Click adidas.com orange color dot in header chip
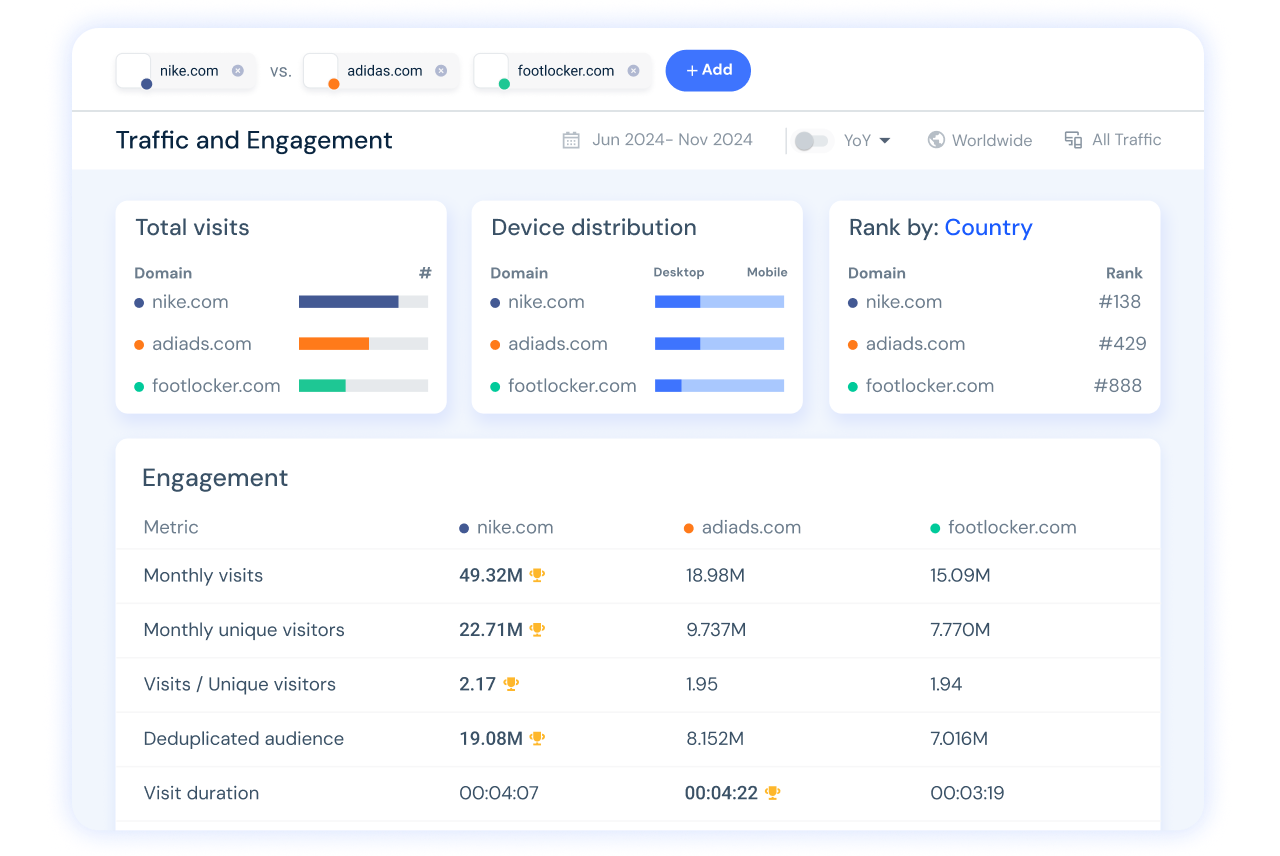Image resolution: width=1280 pixels, height=856 pixels. pos(334,84)
